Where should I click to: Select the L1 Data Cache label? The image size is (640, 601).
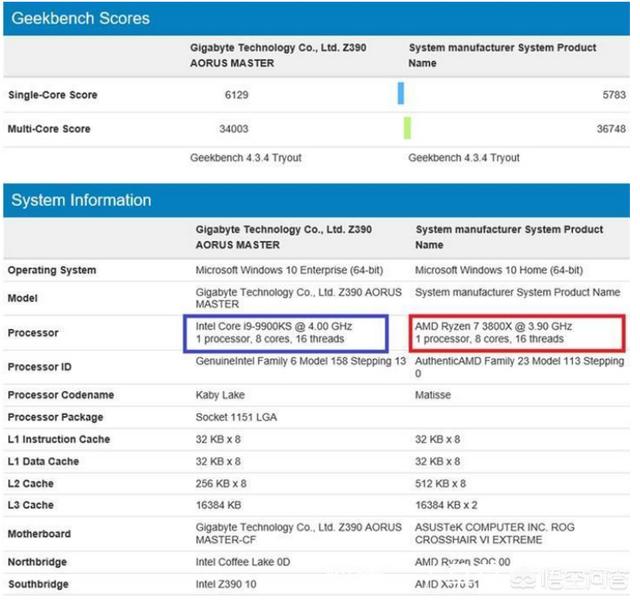point(43,461)
